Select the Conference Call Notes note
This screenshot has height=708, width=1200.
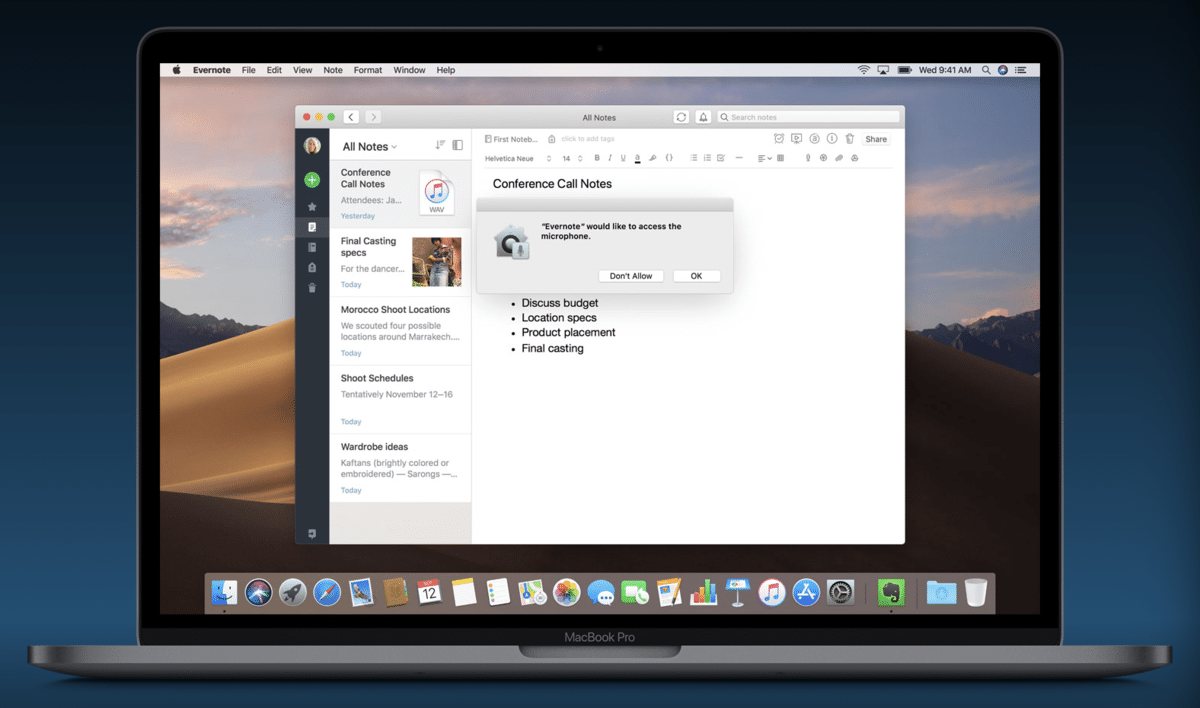click(400, 194)
